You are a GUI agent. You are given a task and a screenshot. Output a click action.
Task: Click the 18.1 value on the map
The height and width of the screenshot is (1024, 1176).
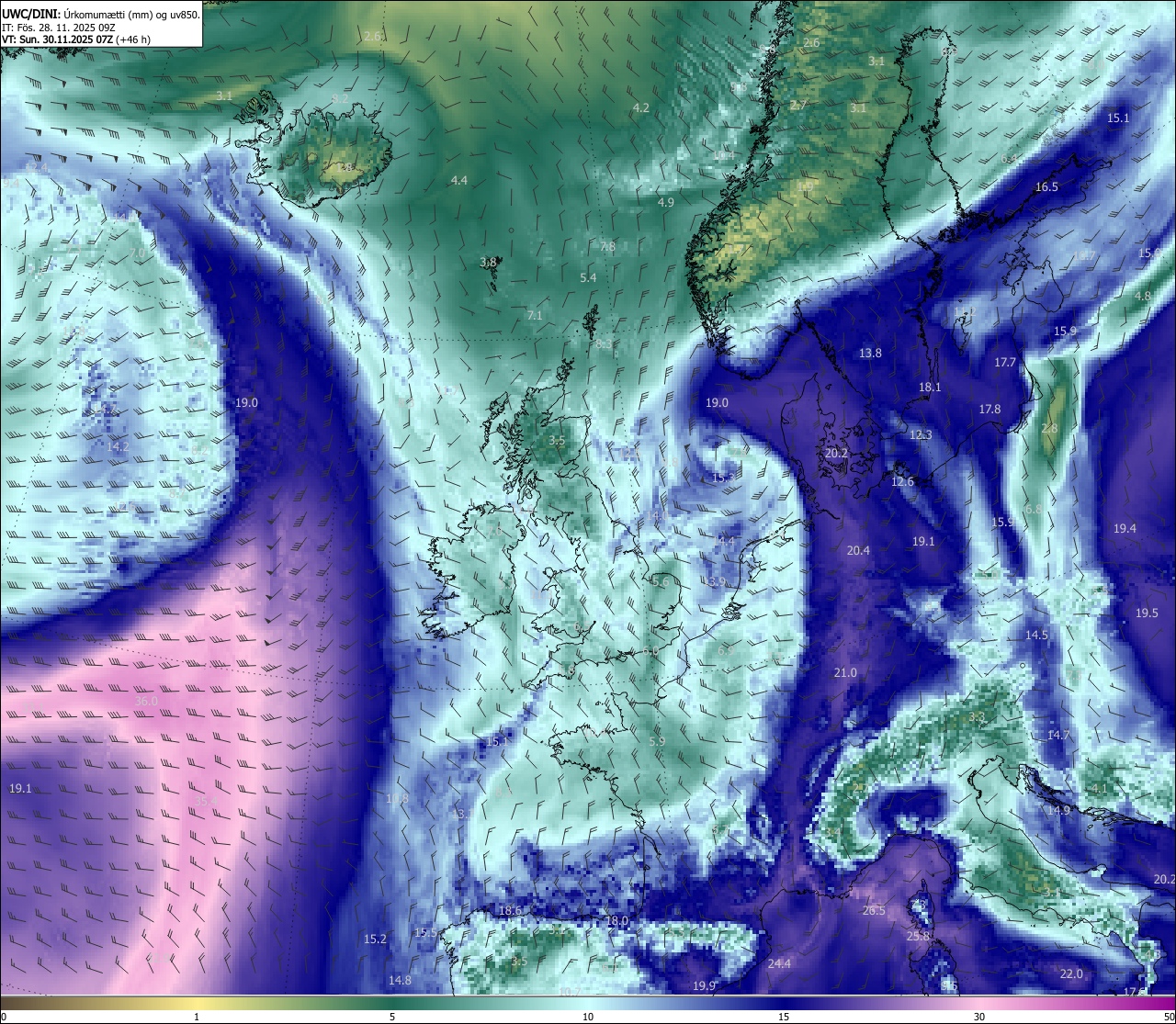tap(930, 387)
